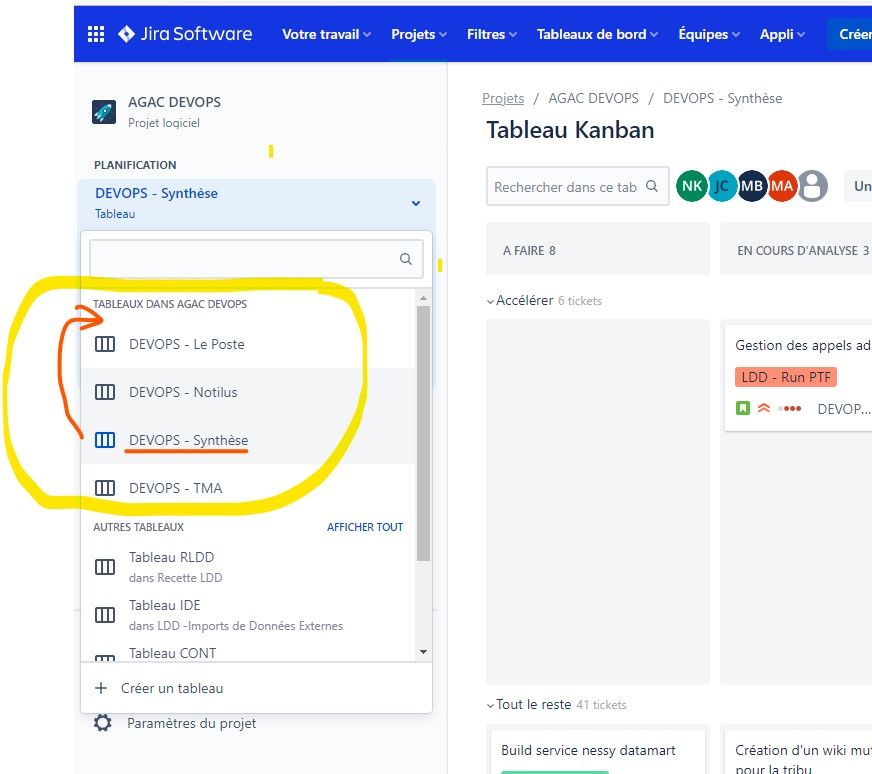
Task: Click AFFICHER TOUT link
Action: (x=365, y=527)
